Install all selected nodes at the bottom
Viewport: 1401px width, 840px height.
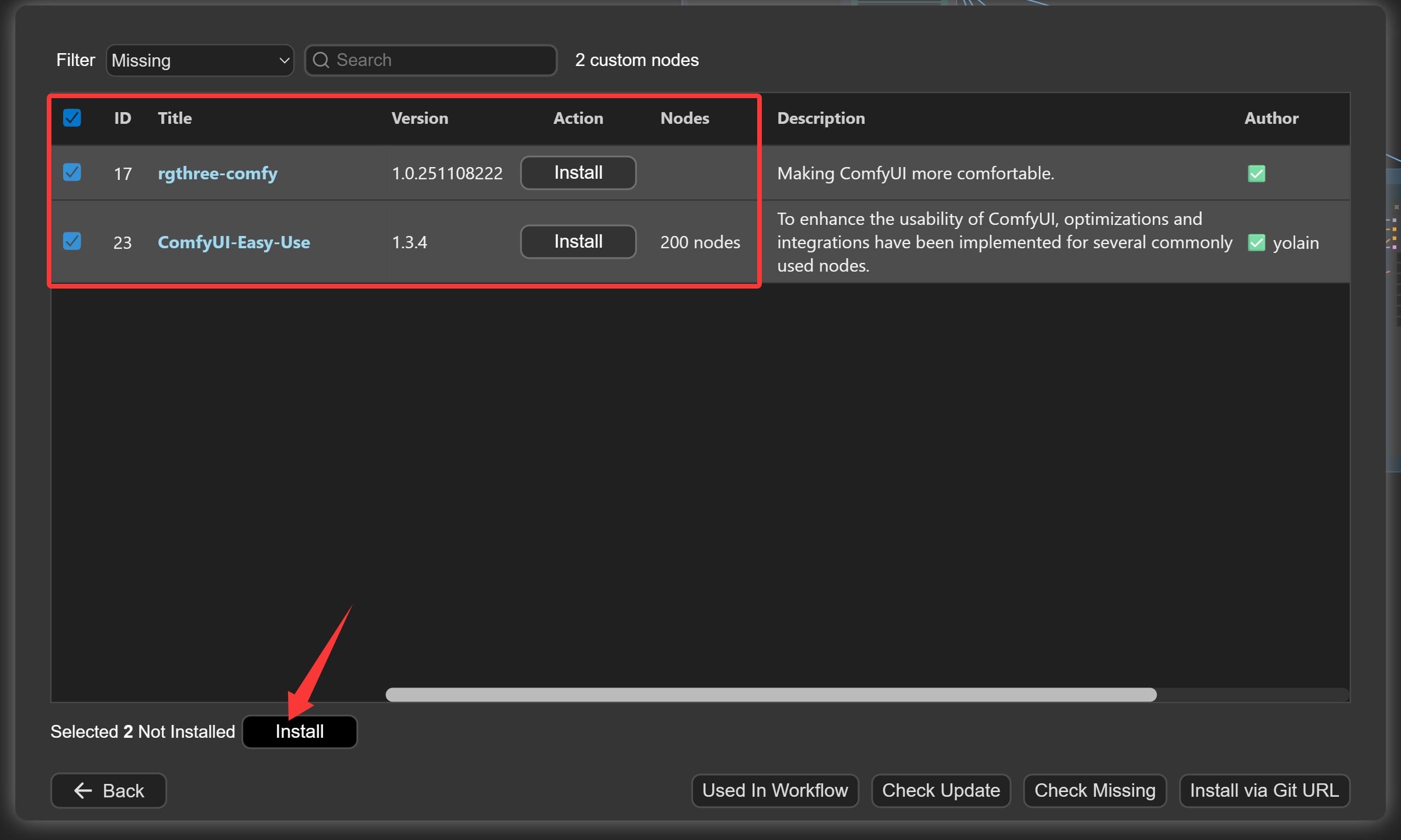(x=299, y=731)
